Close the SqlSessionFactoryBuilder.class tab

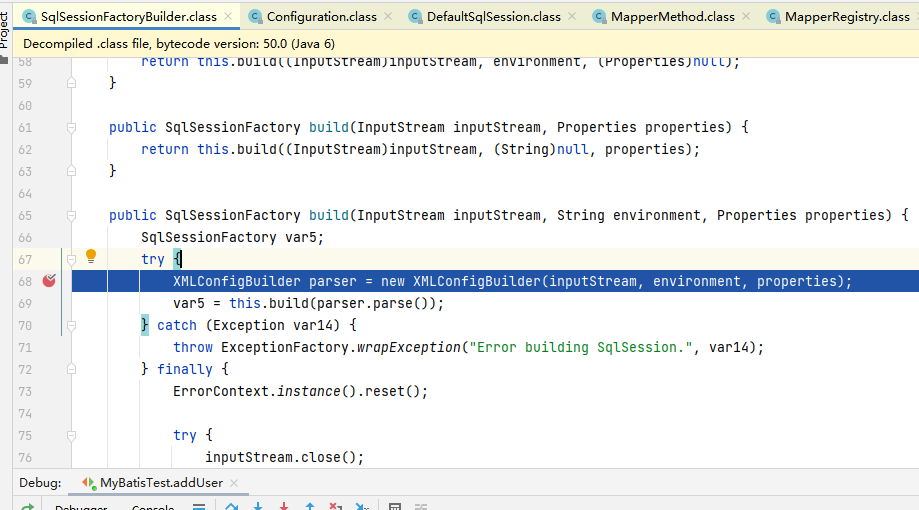(x=228, y=16)
